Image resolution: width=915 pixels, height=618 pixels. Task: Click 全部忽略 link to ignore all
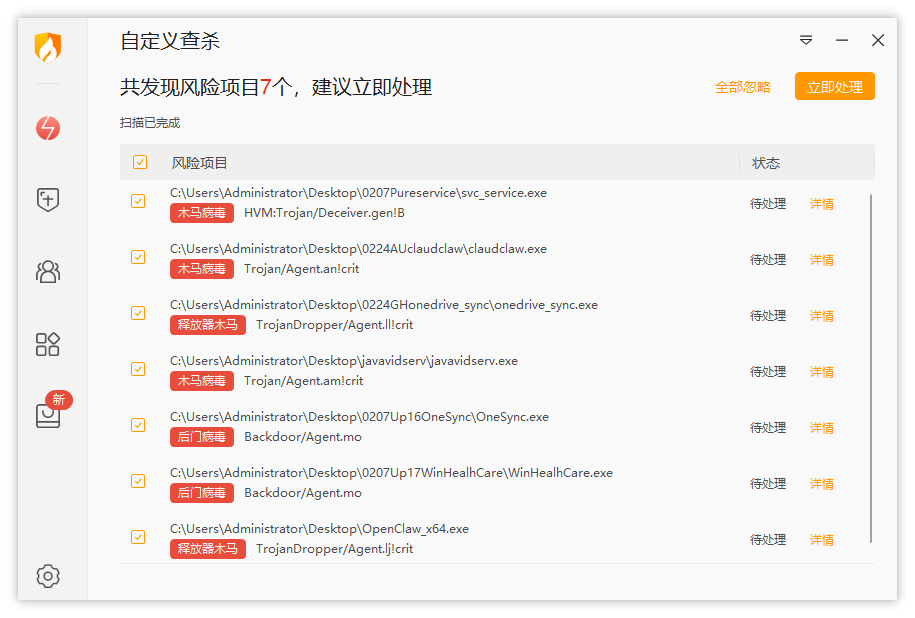pyautogui.click(x=742, y=88)
